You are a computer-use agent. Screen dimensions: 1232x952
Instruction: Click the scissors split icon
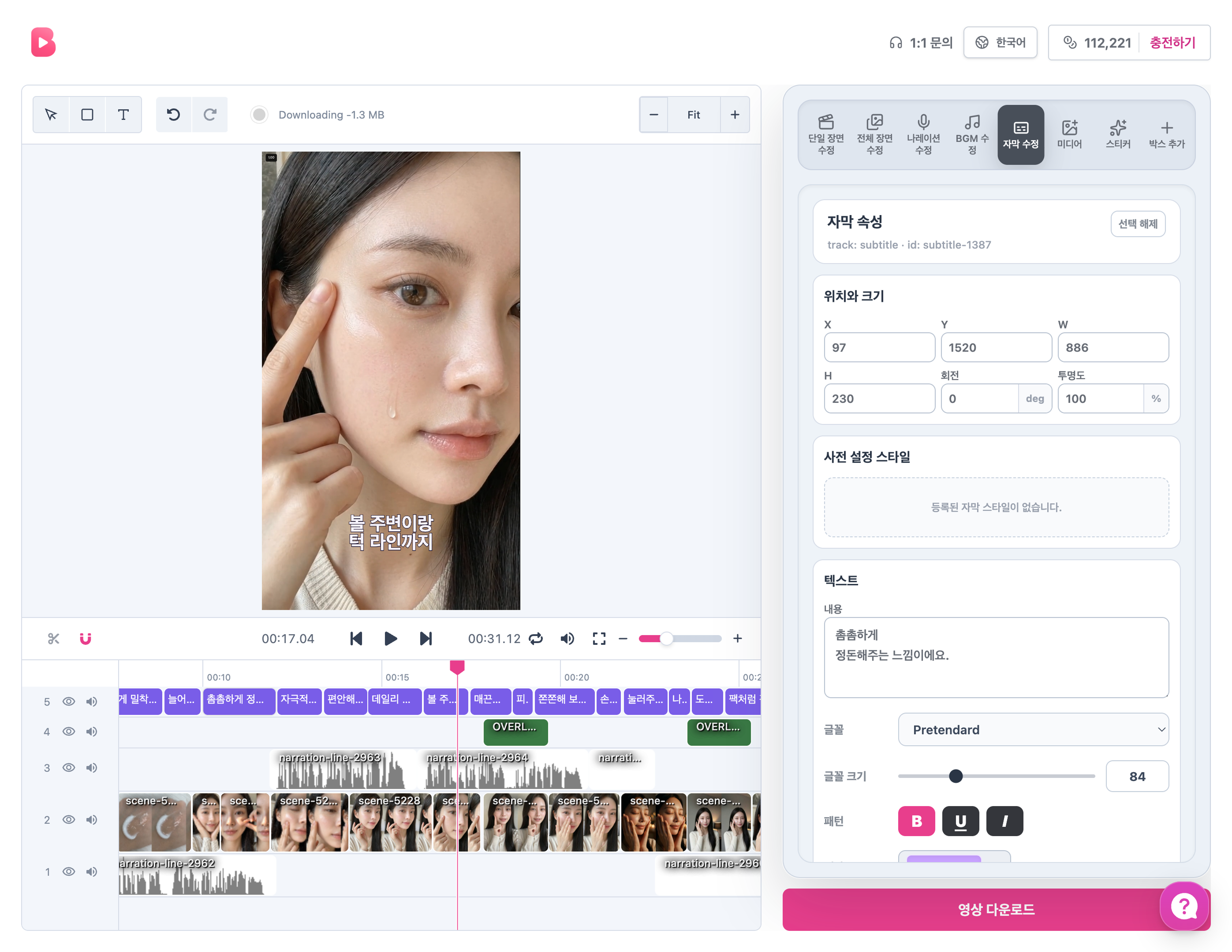(x=54, y=639)
